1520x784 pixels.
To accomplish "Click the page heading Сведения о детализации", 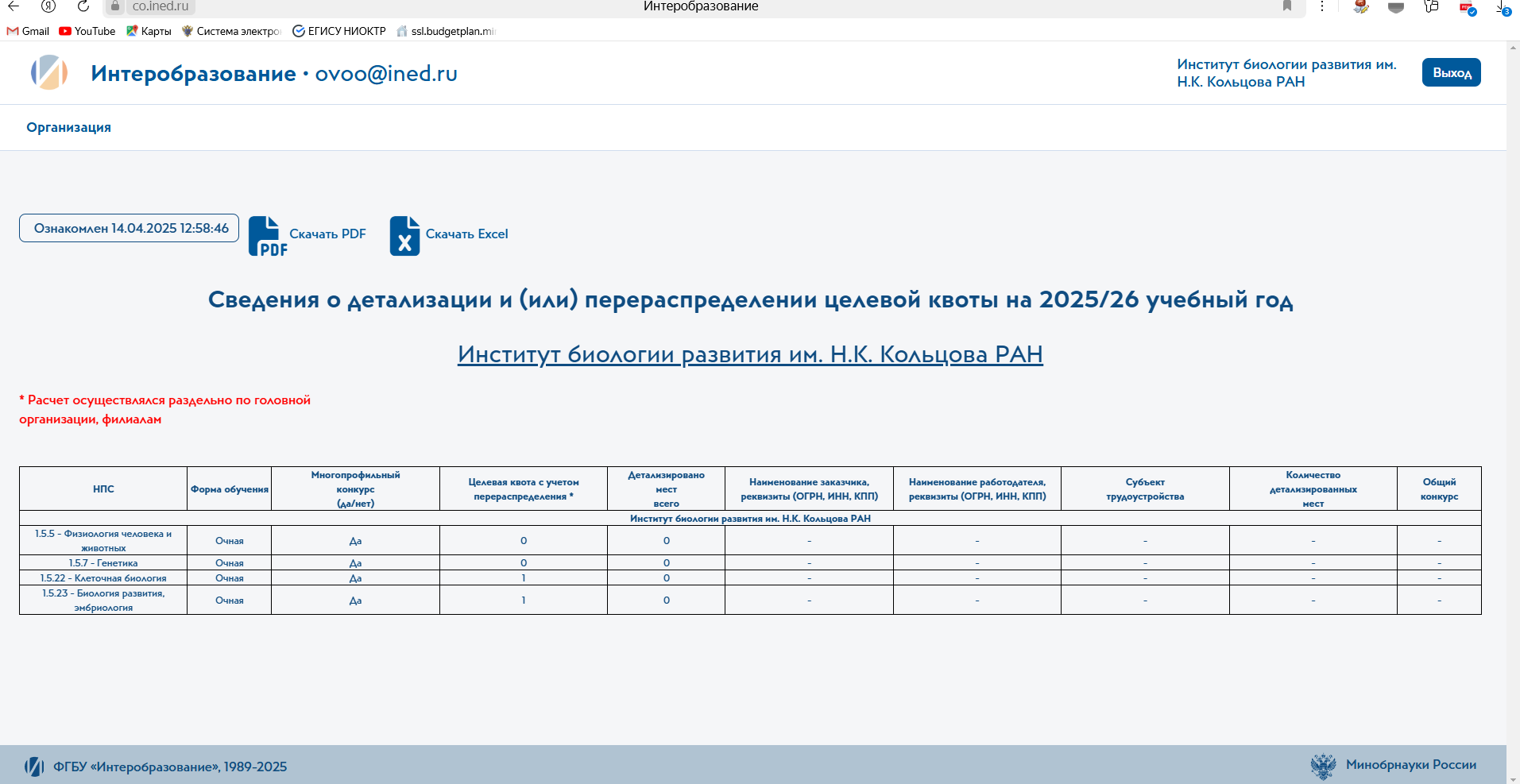I will pyautogui.click(x=750, y=299).
